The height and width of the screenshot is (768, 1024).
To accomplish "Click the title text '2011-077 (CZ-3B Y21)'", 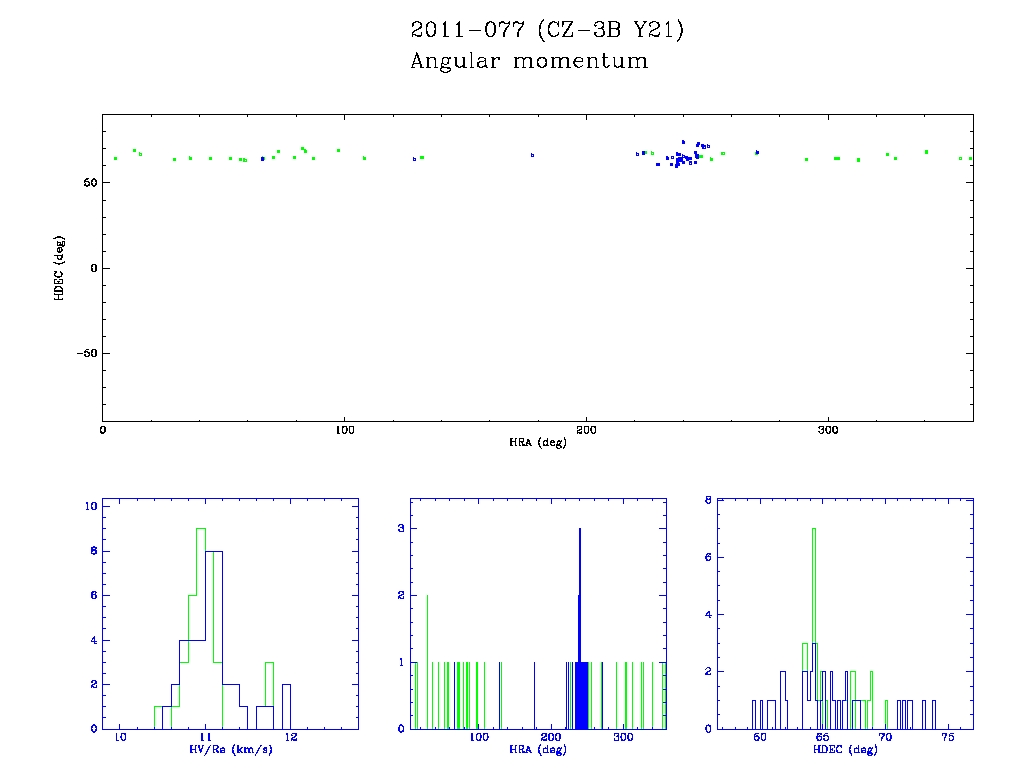I will coord(547,29).
